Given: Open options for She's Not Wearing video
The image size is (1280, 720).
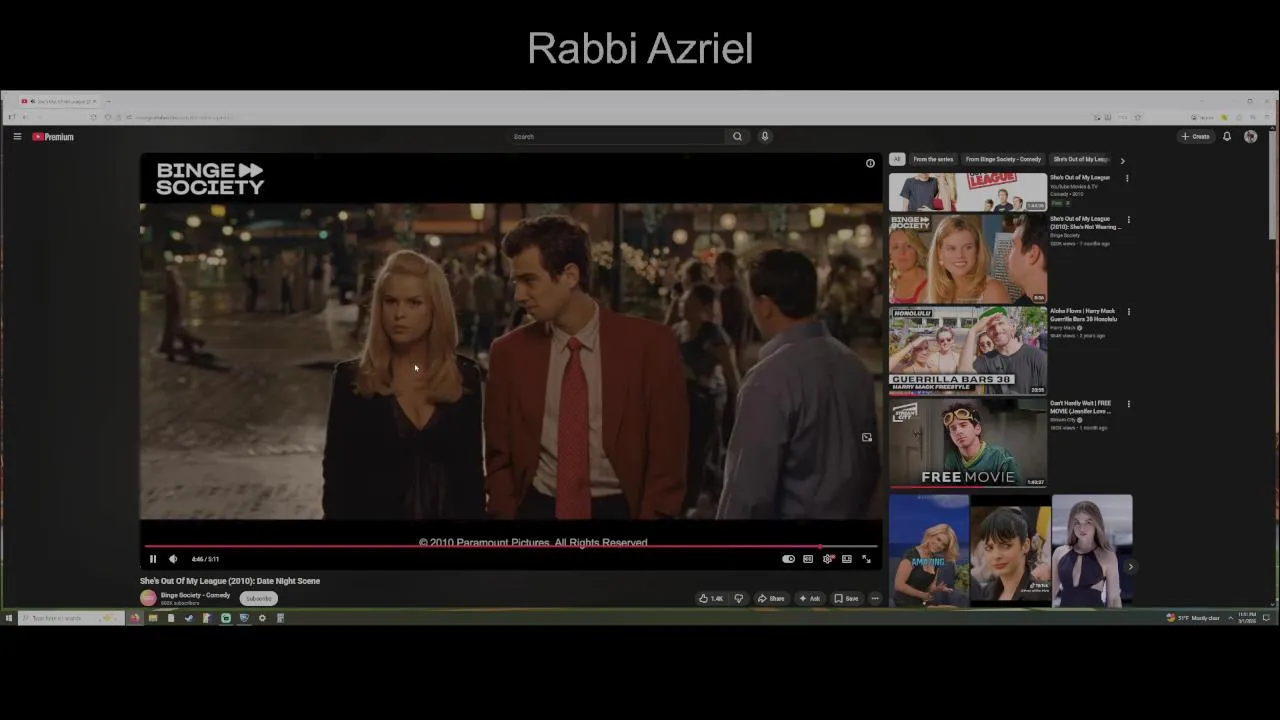Looking at the screenshot, I should tap(1129, 220).
